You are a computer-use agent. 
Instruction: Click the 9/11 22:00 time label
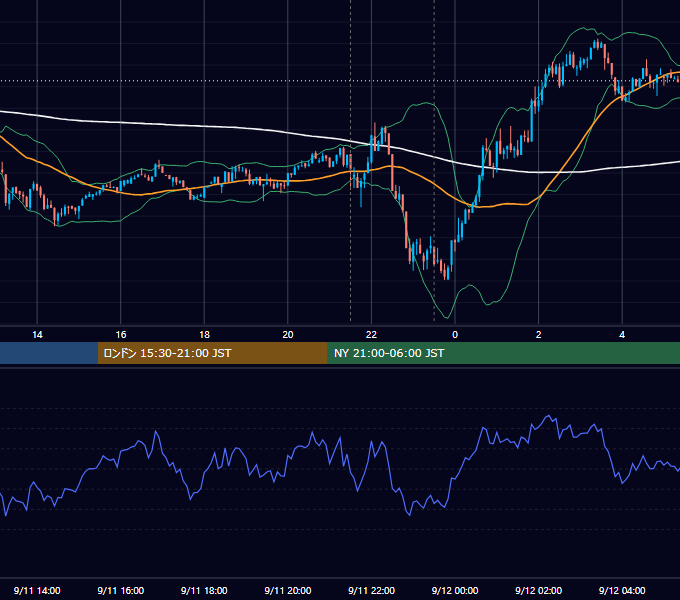(372, 590)
